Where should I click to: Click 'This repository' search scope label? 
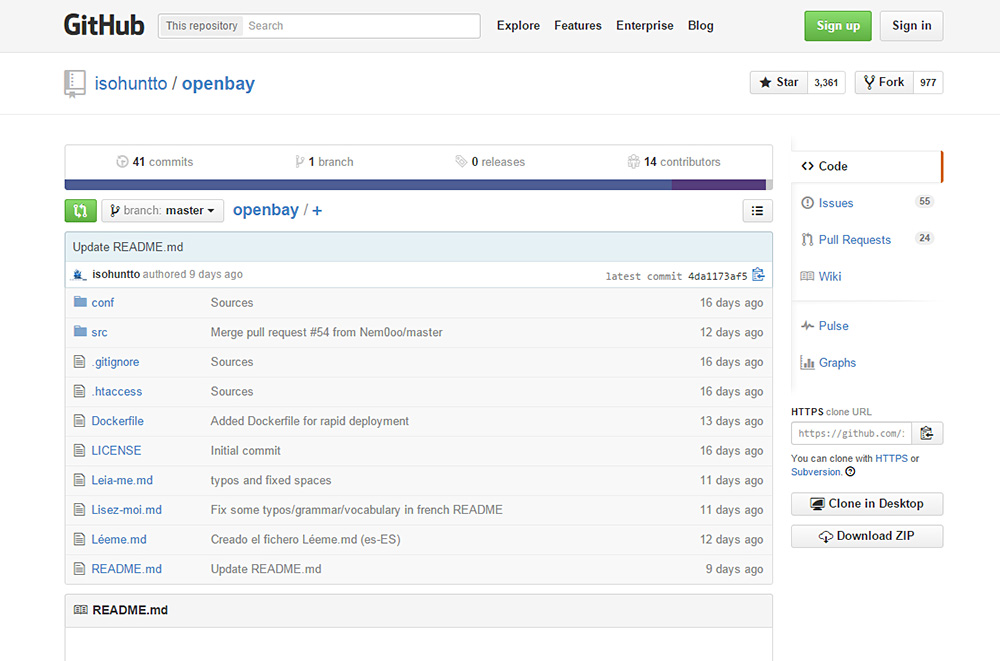pyautogui.click(x=202, y=26)
